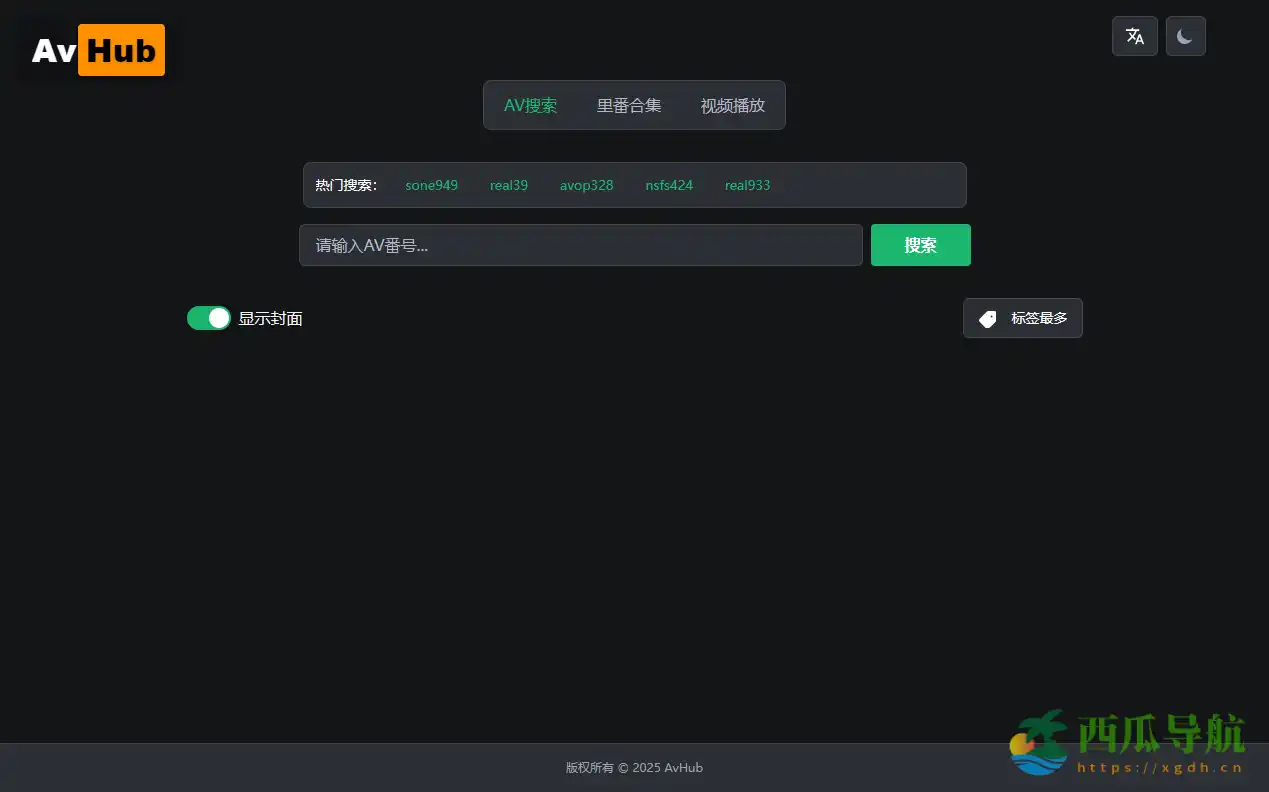Image resolution: width=1269 pixels, height=792 pixels.
Task: Open 标签最多 tag sorting
Action: click(x=1022, y=318)
